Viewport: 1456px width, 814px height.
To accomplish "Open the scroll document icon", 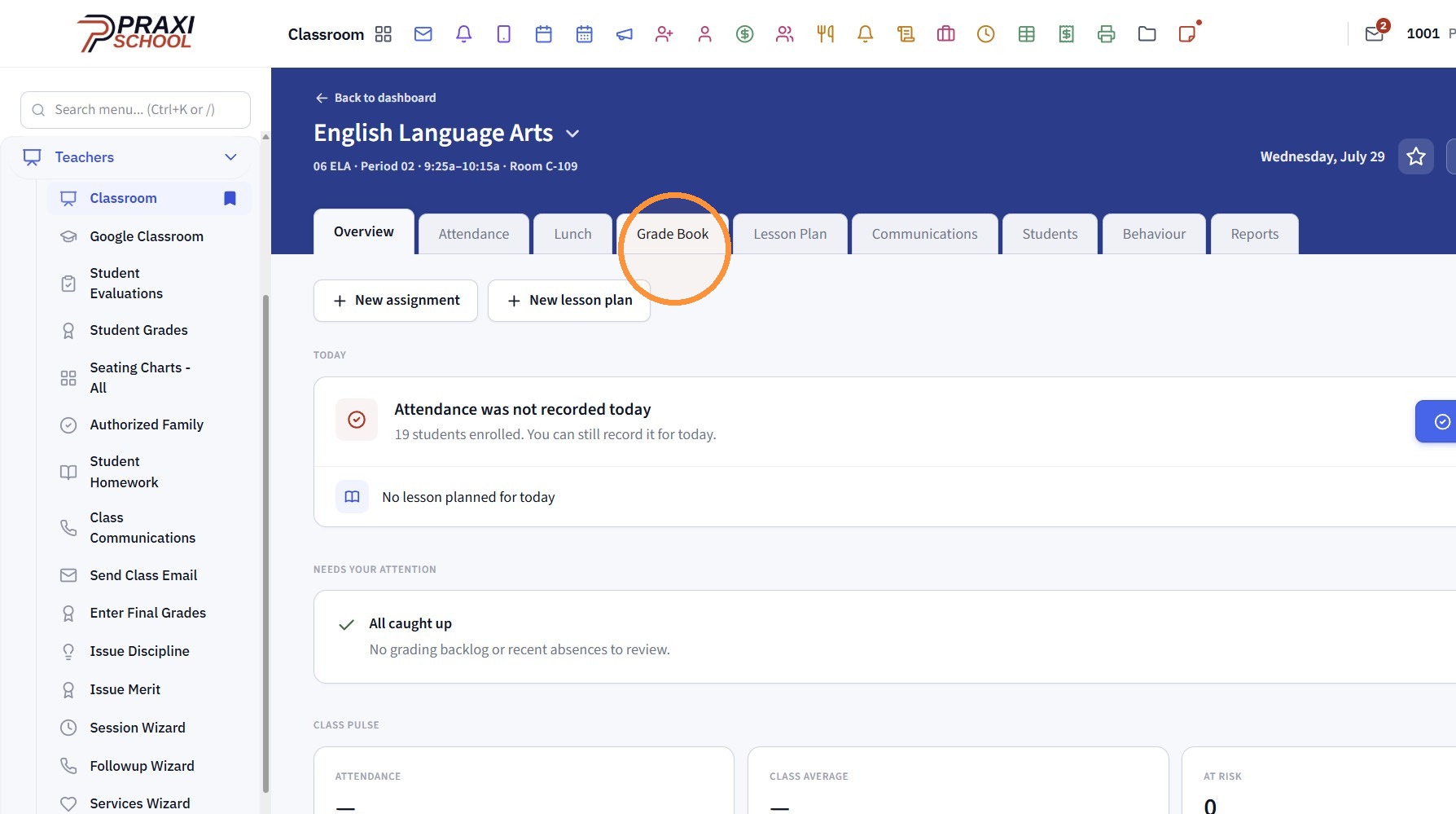I will pyautogui.click(x=906, y=34).
